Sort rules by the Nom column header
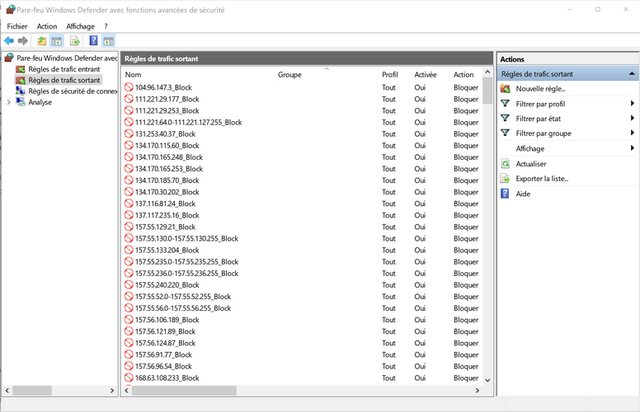 (x=198, y=75)
